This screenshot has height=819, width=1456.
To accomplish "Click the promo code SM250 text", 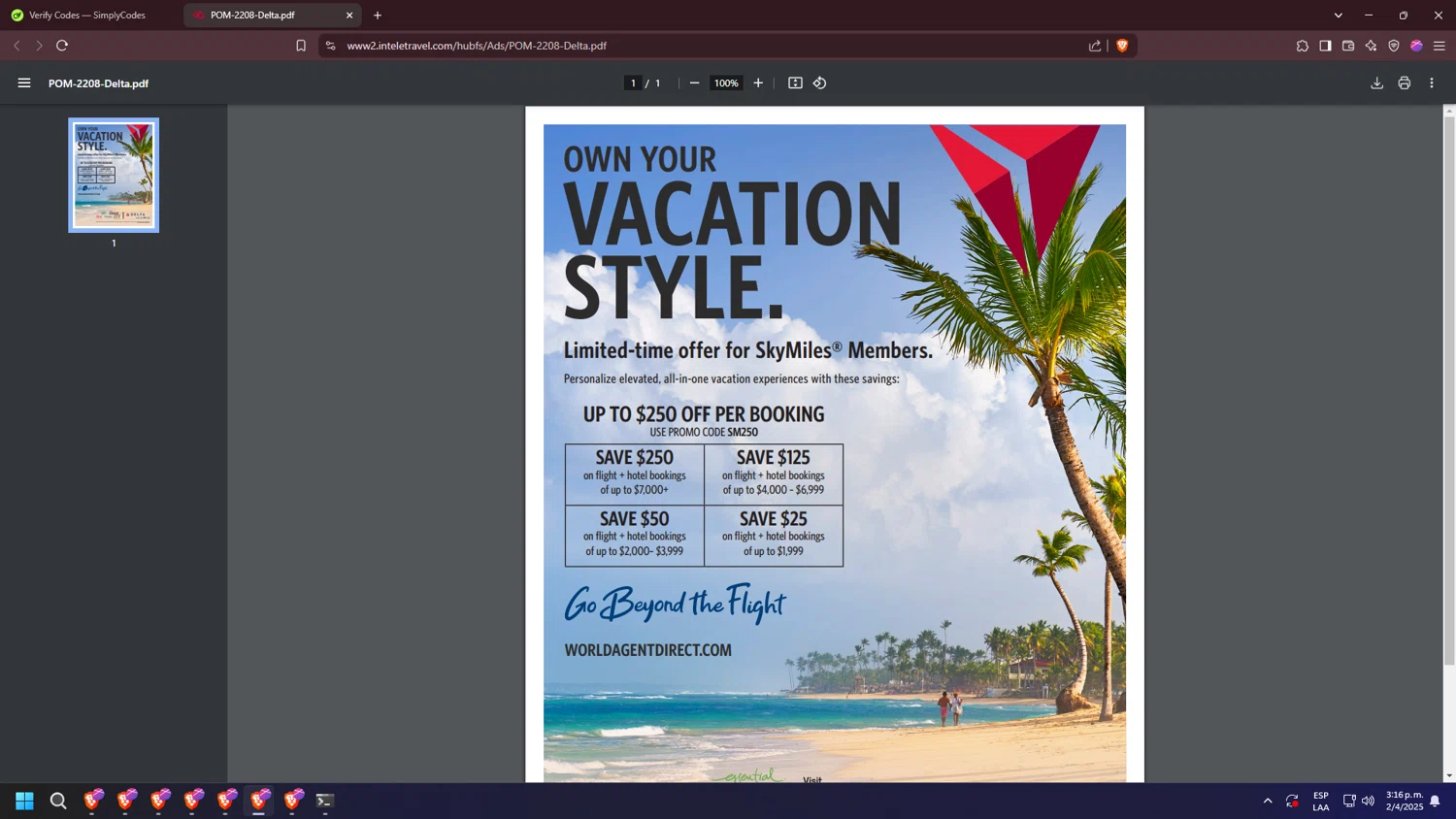I will 743,432.
